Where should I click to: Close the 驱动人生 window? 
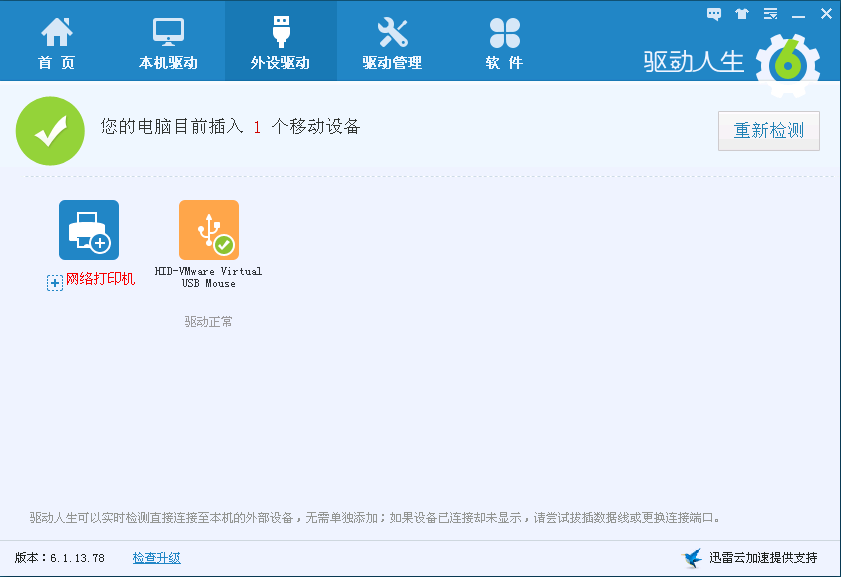827,14
